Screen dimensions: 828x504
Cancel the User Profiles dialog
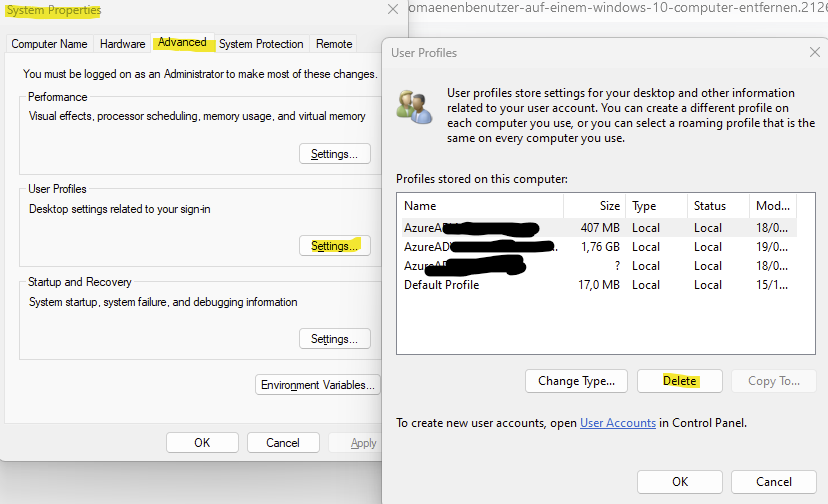[x=774, y=482]
